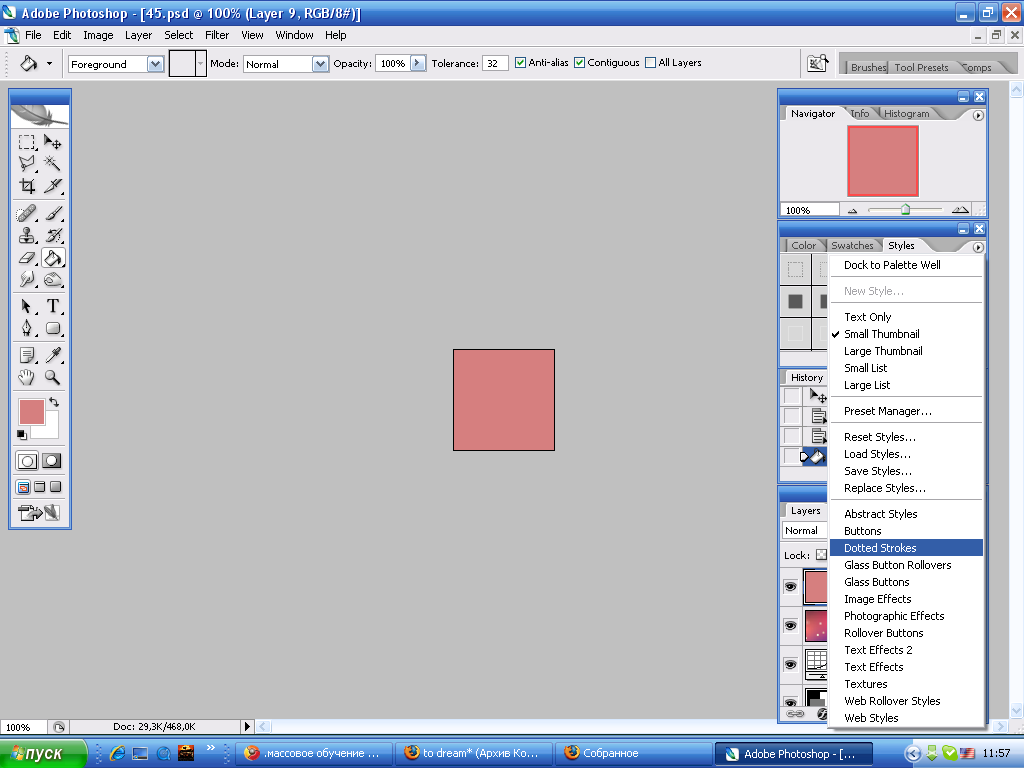Uncheck the Contiguous checkbox
The width and height of the screenshot is (1024, 768).
(579, 63)
